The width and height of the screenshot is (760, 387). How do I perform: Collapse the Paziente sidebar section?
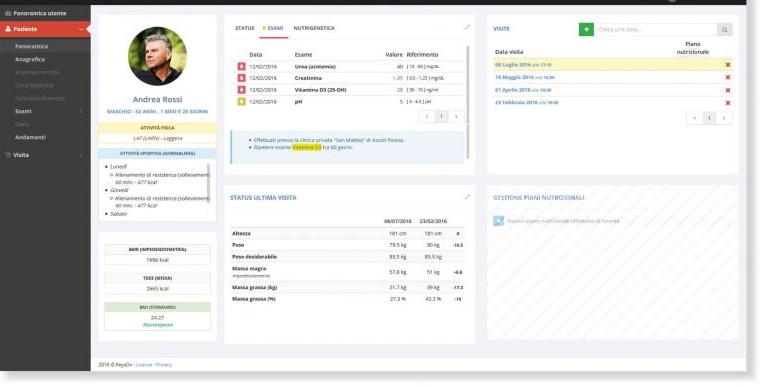click(45, 29)
